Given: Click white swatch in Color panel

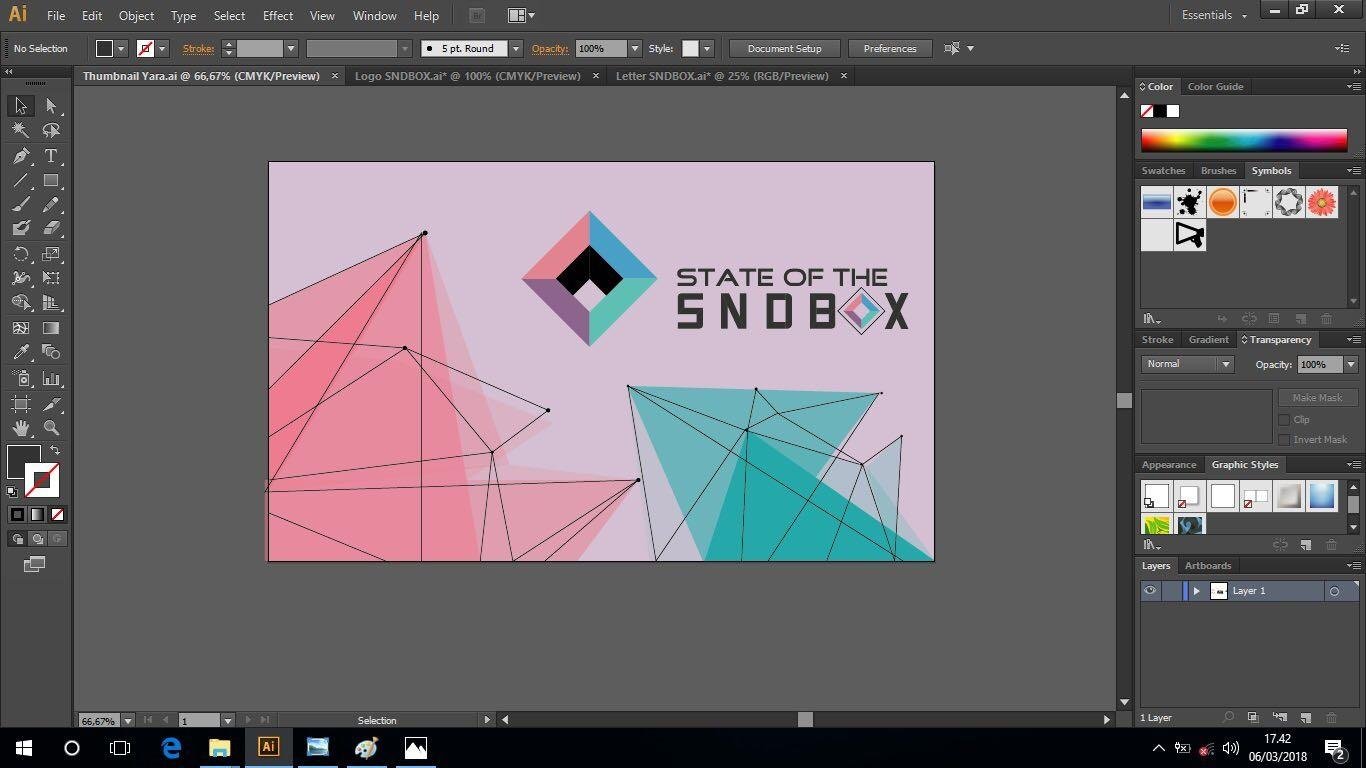Looking at the screenshot, I should coord(1173,111).
